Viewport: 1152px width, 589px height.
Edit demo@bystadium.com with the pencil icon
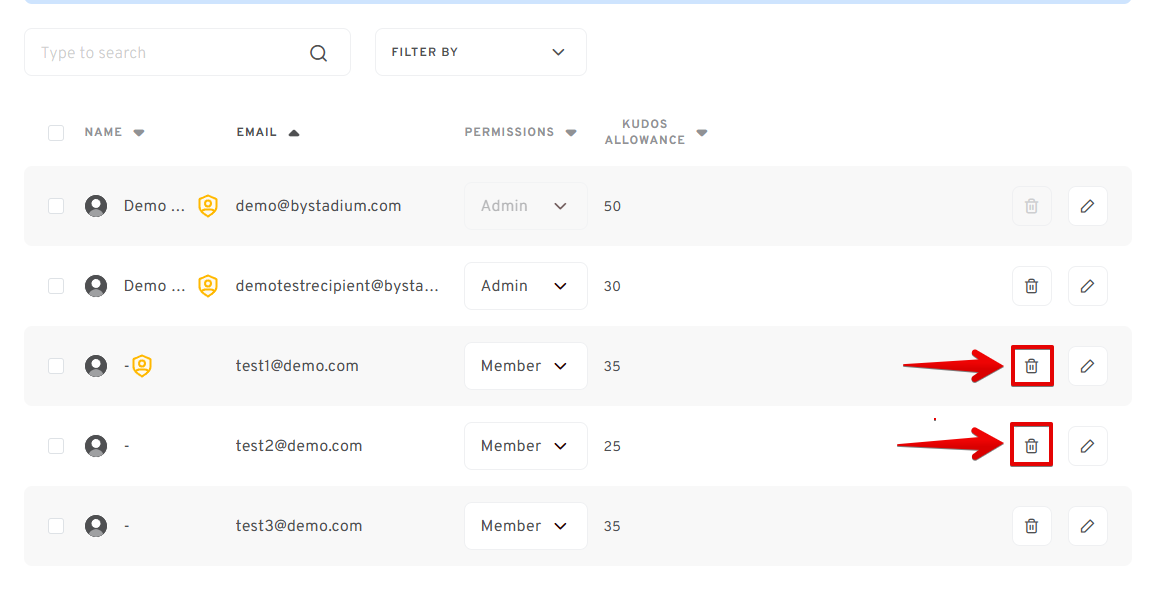pyautogui.click(x=1087, y=206)
